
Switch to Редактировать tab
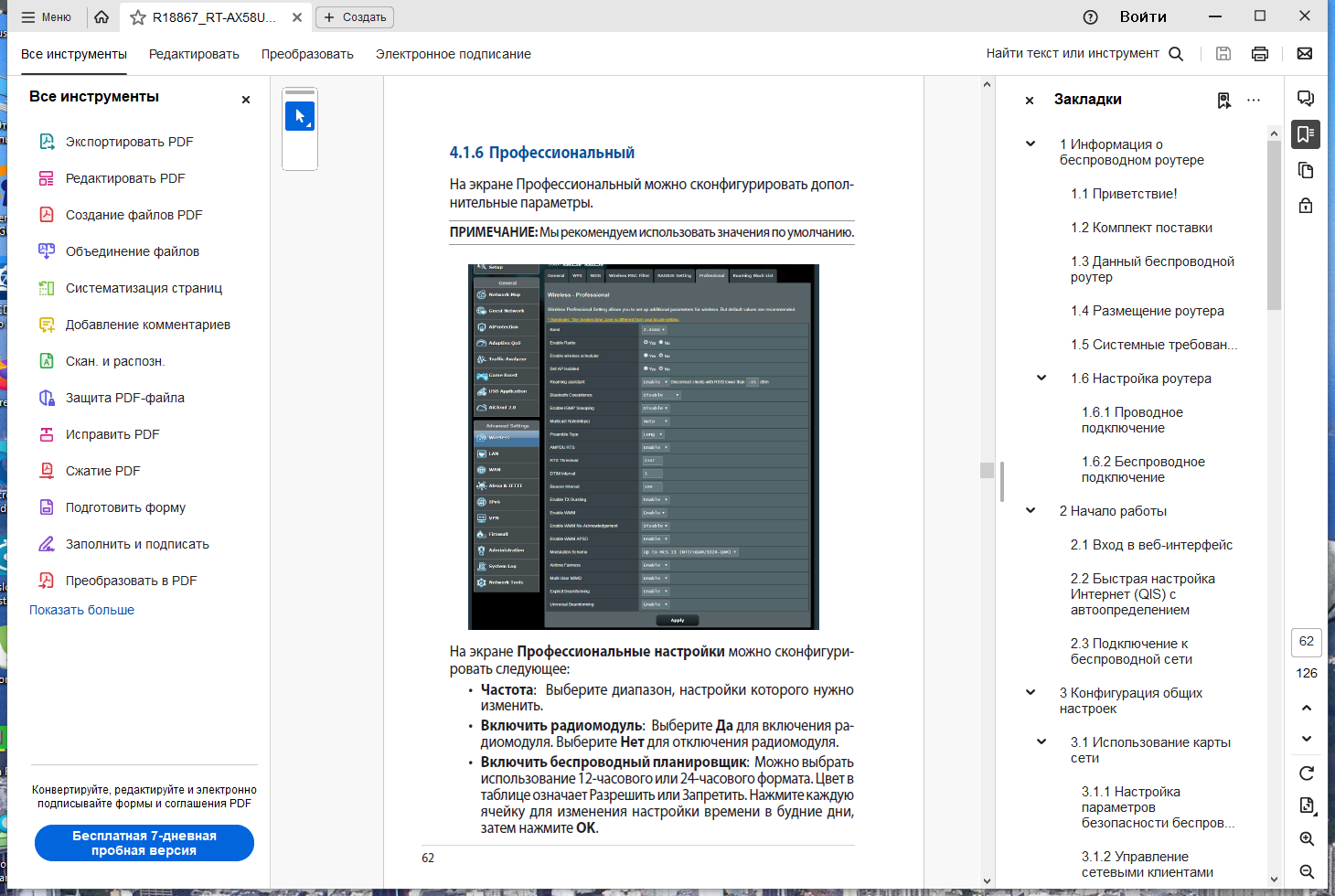point(194,54)
